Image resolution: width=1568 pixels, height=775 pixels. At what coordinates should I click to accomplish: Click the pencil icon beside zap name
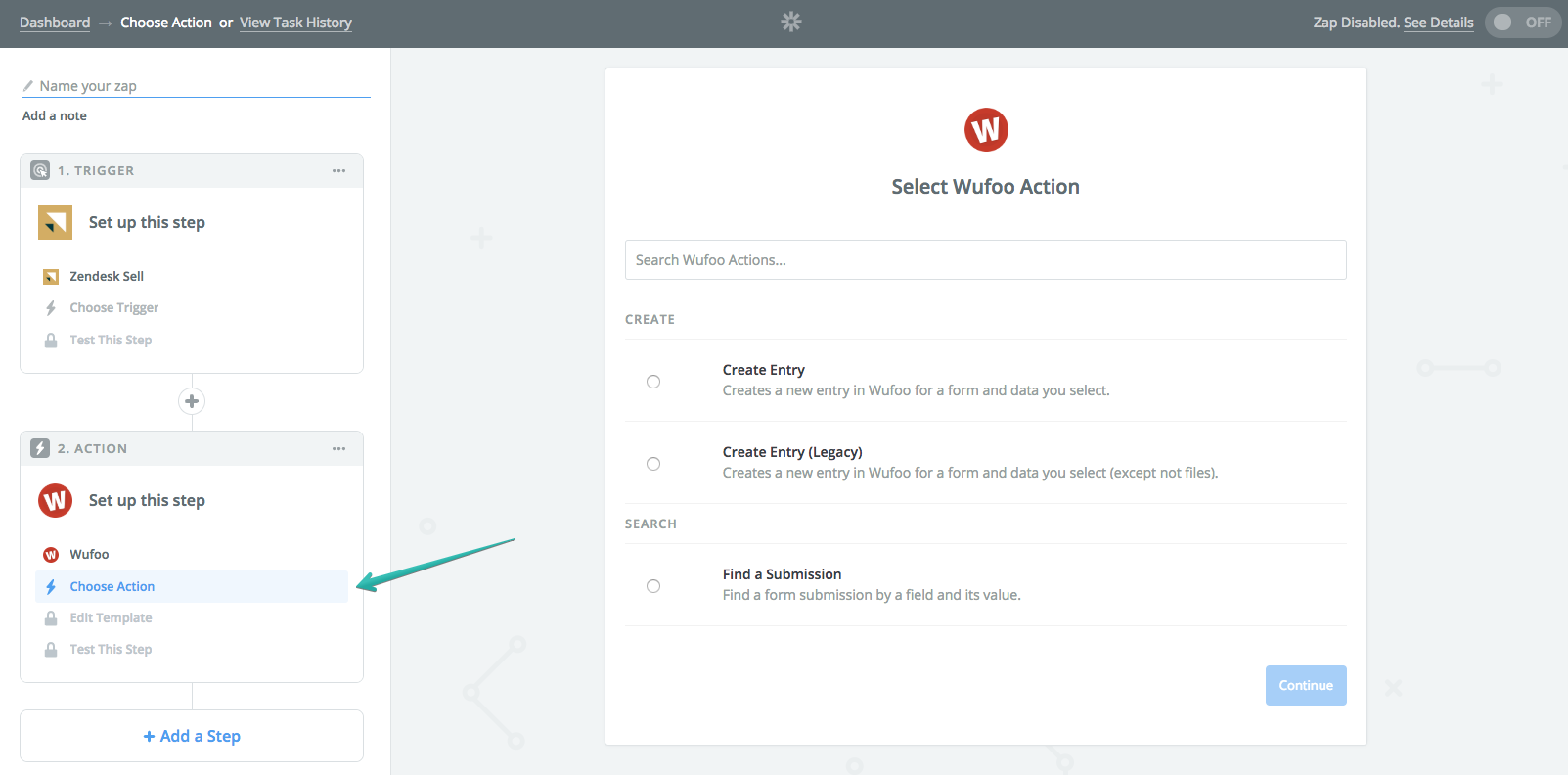[28, 86]
